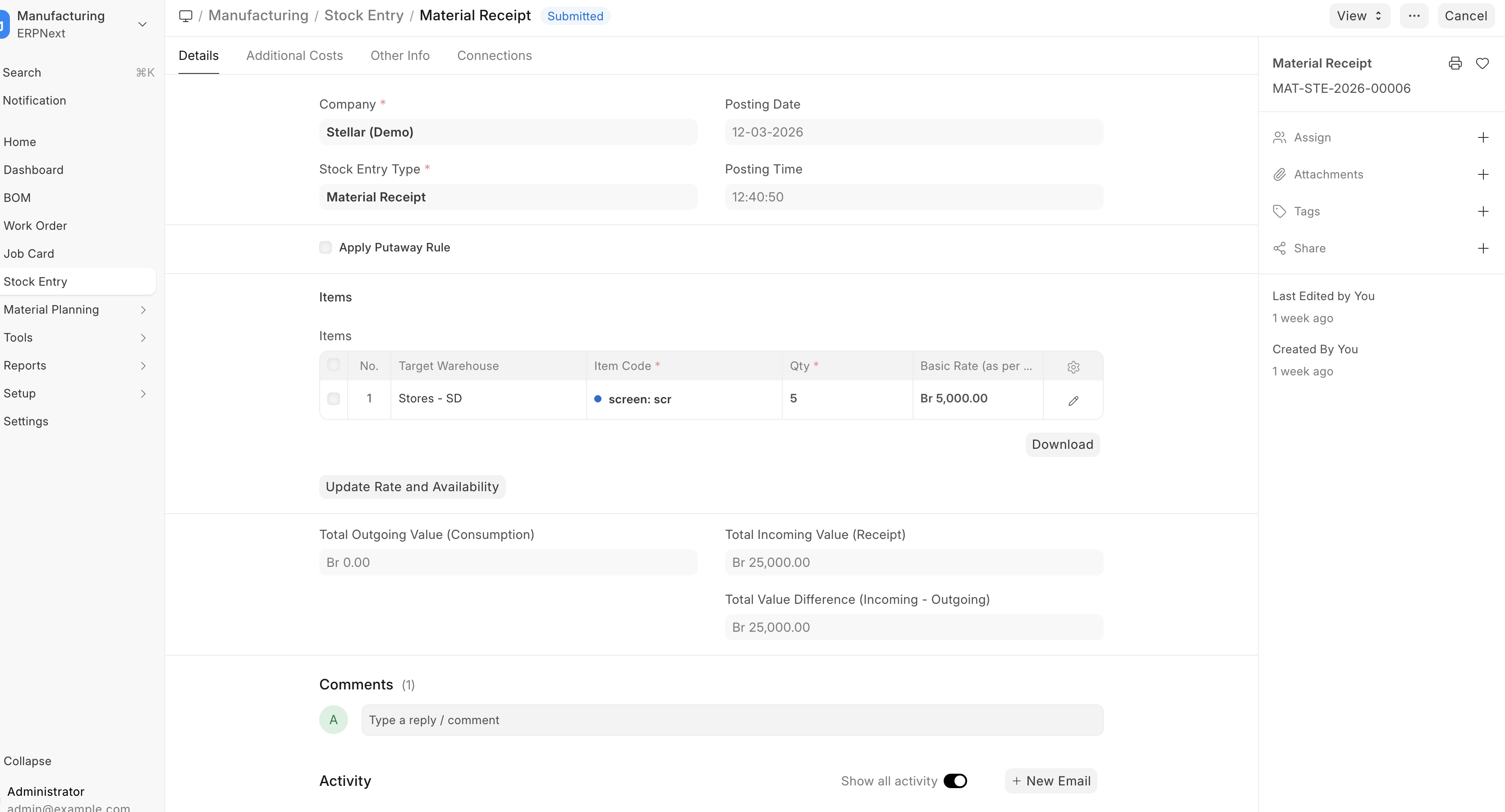Open the Connections tab

(494, 55)
